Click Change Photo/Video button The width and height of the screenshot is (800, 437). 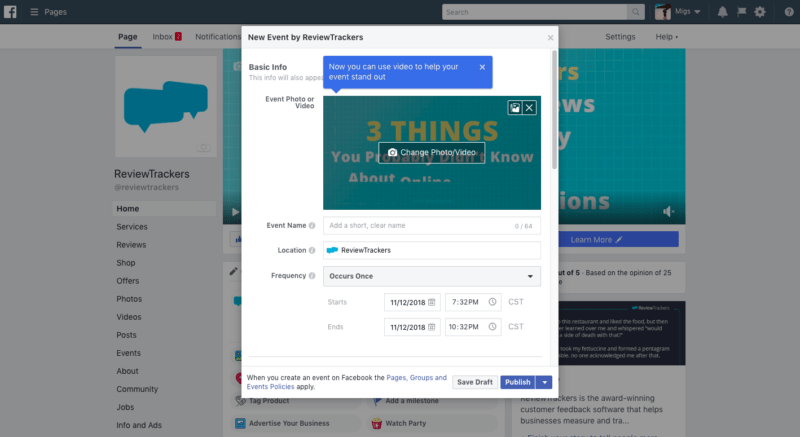pos(432,152)
